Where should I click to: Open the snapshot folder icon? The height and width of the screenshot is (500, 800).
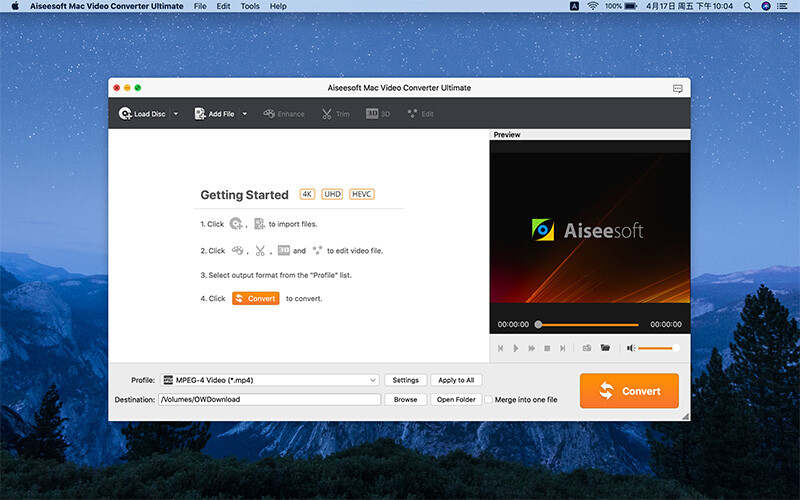click(605, 347)
